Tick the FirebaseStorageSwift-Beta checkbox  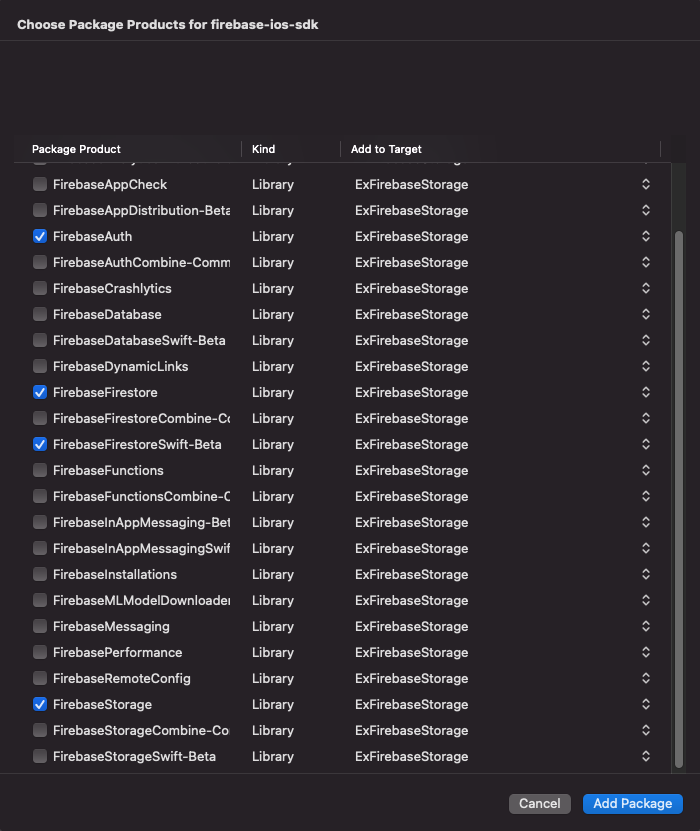click(40, 755)
